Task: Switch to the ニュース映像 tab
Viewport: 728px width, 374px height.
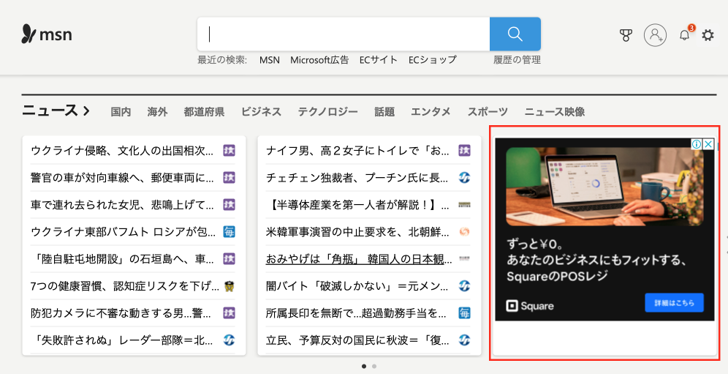Action: click(x=554, y=112)
